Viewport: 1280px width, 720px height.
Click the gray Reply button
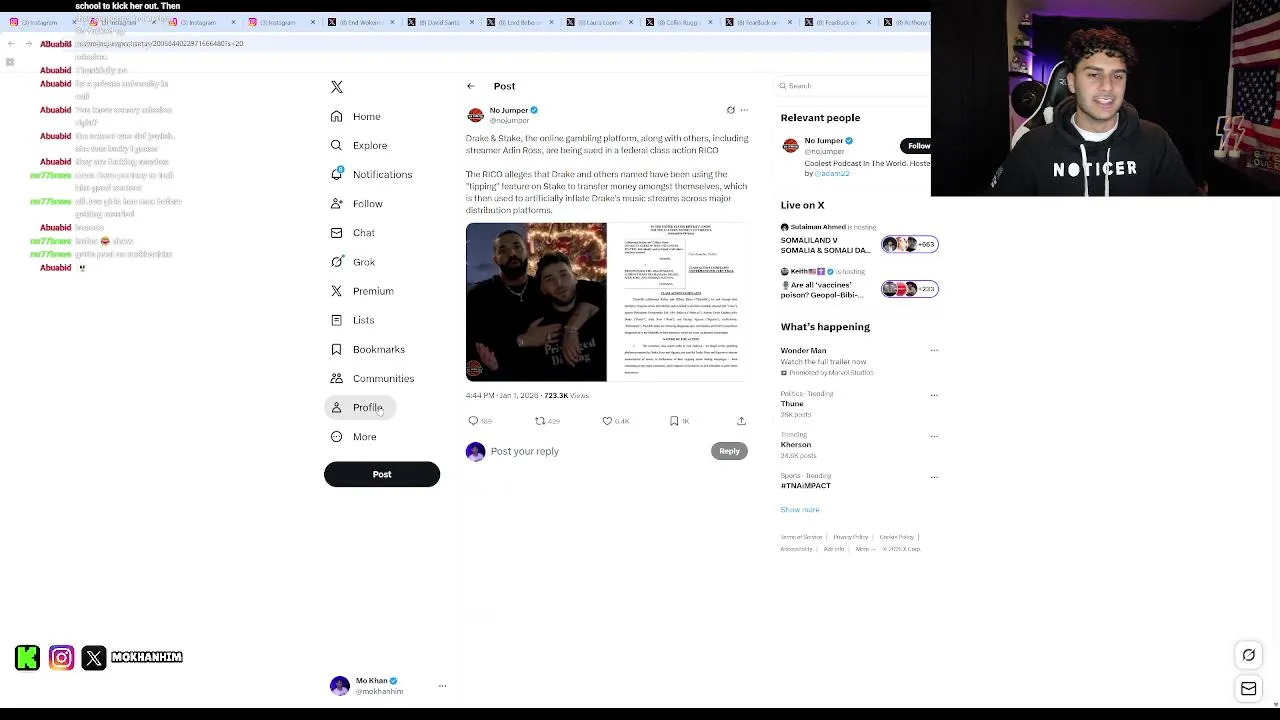pos(729,451)
